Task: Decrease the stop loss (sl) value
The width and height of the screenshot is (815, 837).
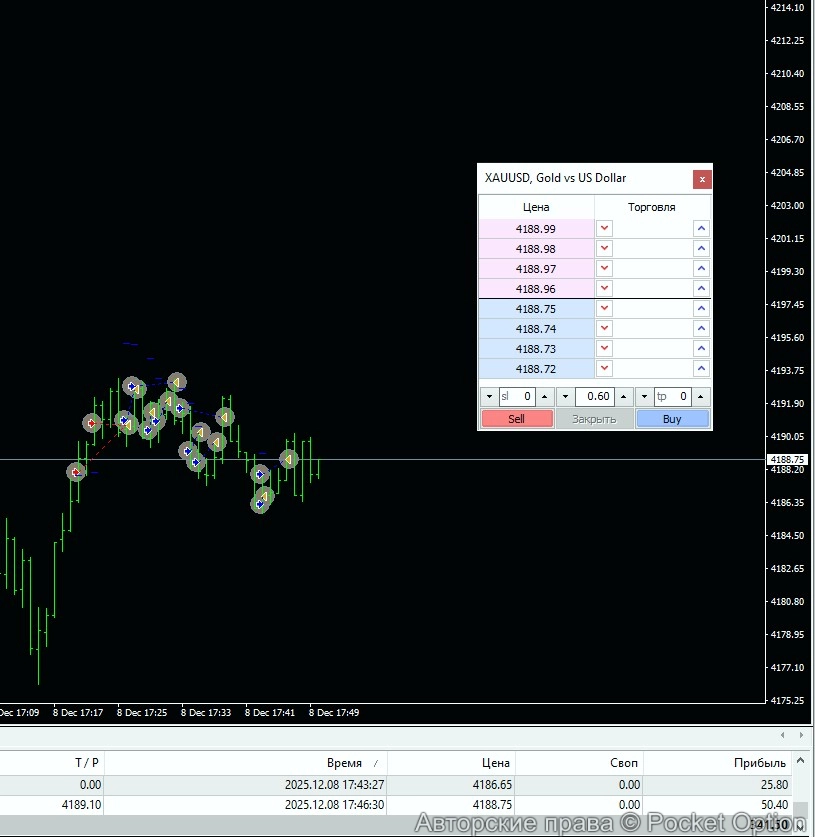Action: click(489, 396)
